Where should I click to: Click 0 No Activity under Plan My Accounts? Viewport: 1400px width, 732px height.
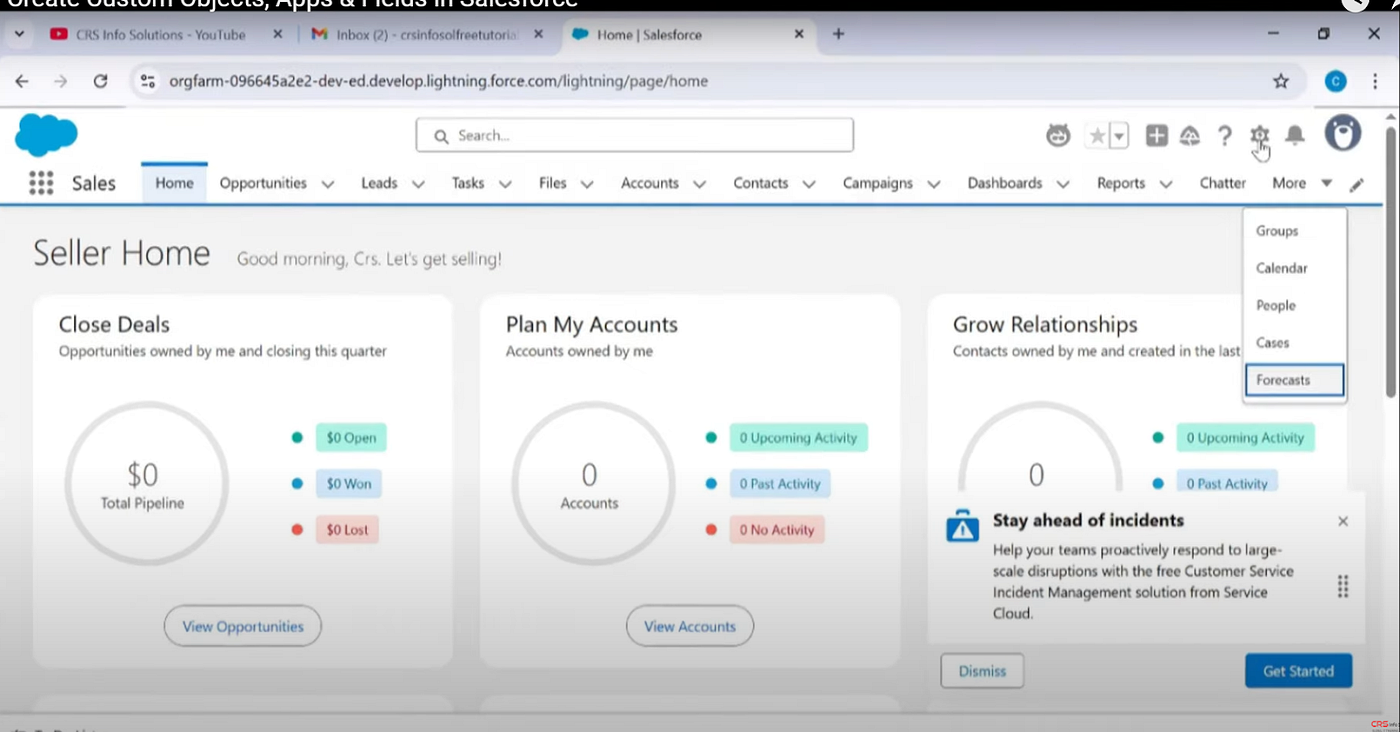click(777, 529)
